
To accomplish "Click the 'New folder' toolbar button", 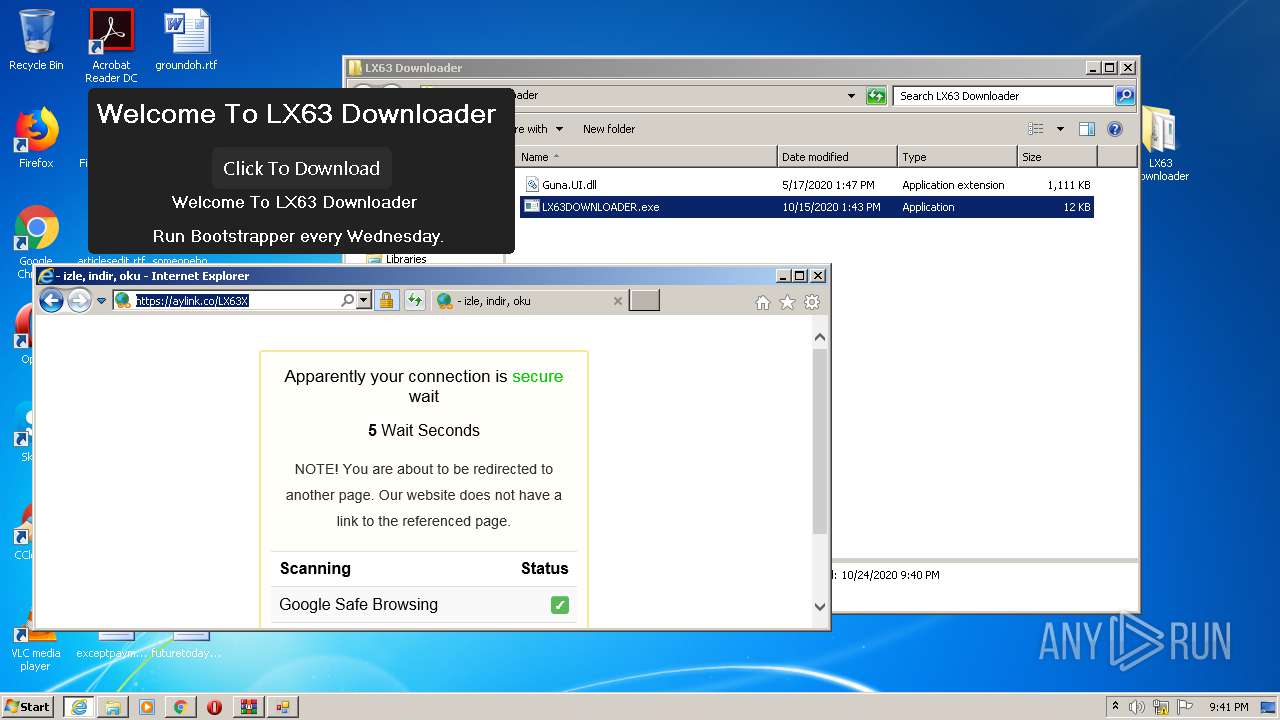I will 609,129.
